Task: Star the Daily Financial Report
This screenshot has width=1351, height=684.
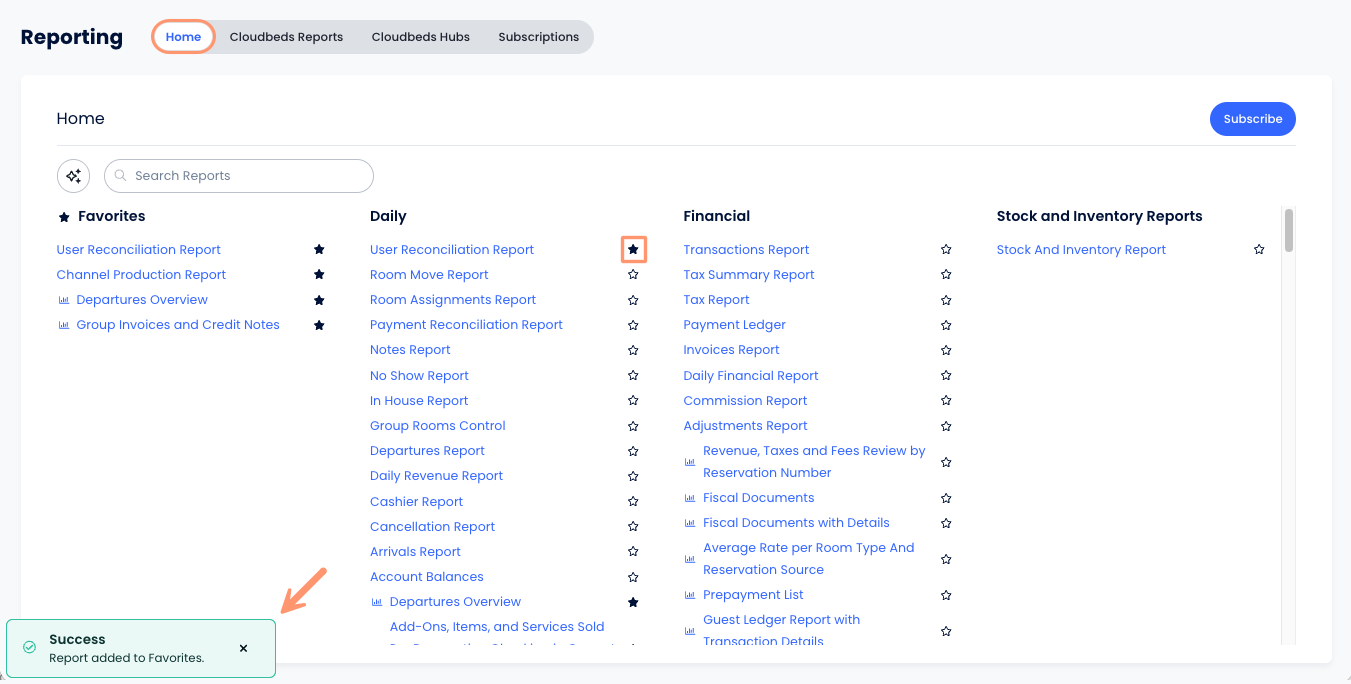Action: tap(946, 376)
